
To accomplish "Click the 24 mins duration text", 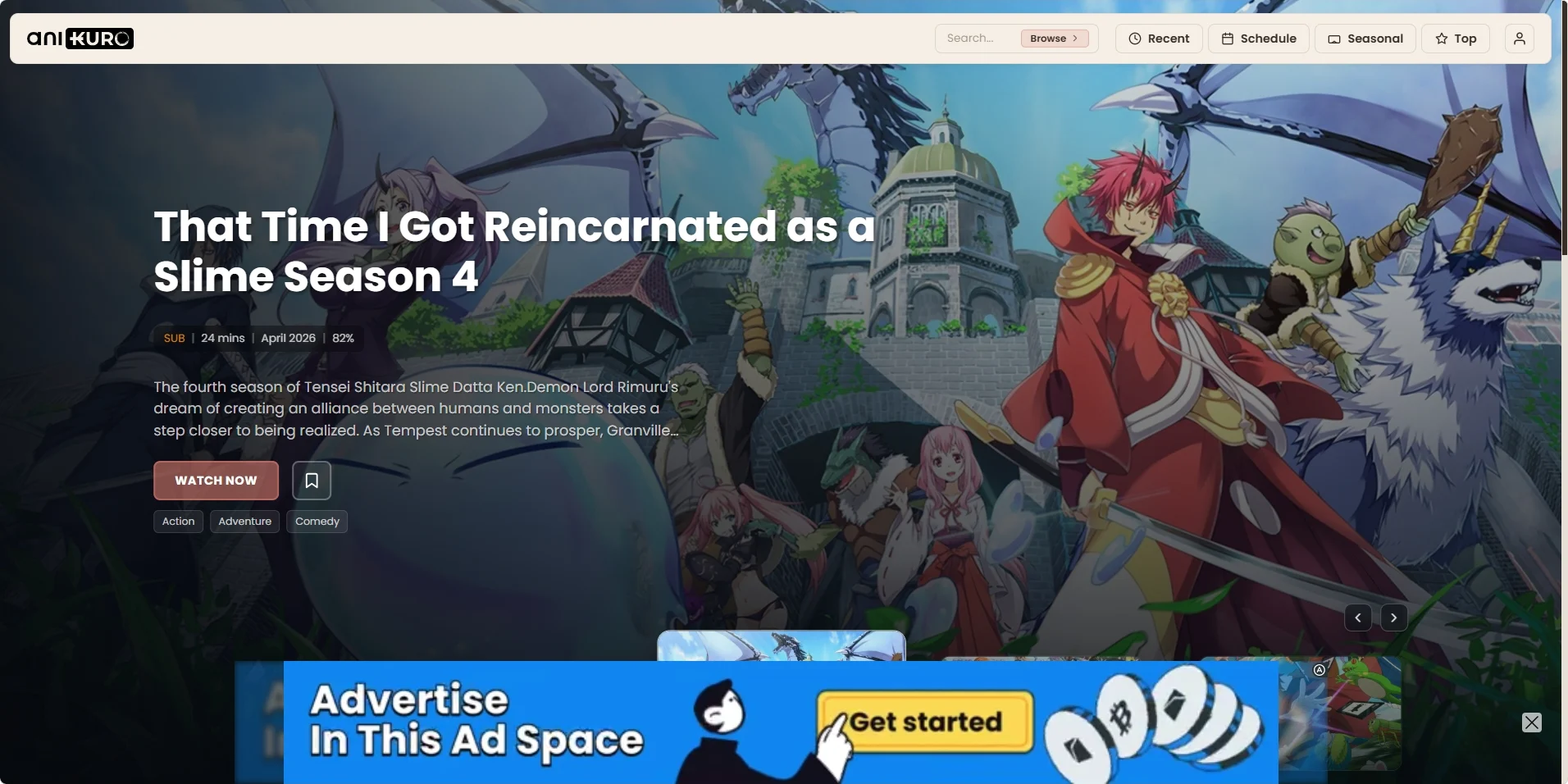I will click(223, 338).
